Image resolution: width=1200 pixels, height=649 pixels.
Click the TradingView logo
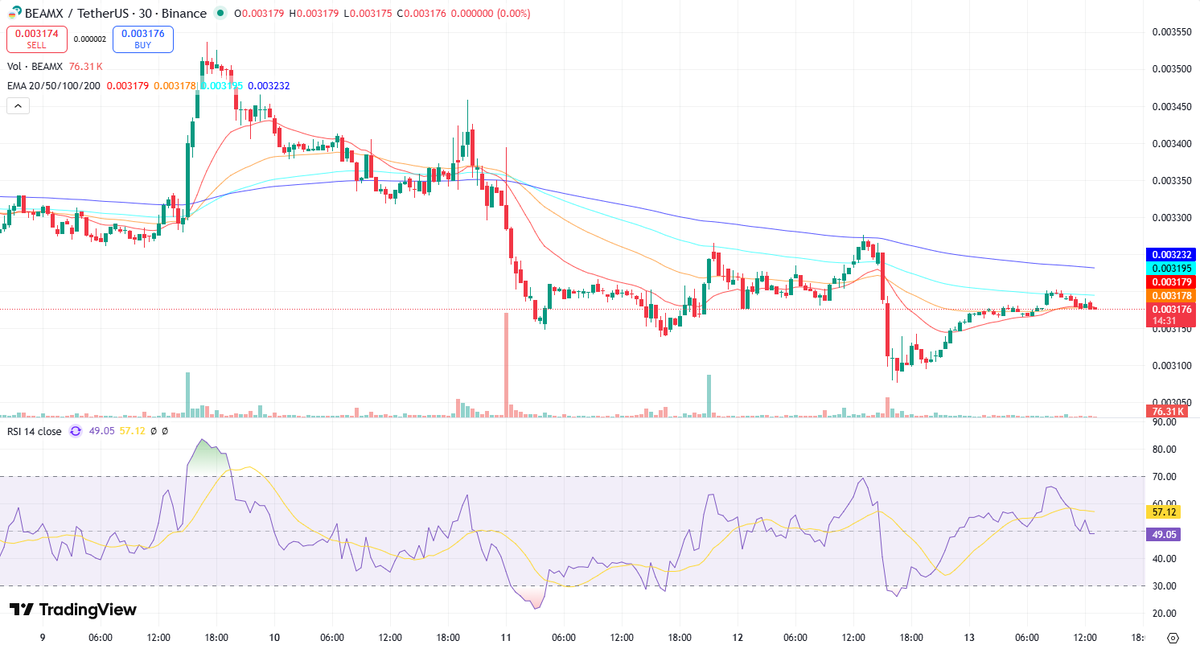(72, 610)
